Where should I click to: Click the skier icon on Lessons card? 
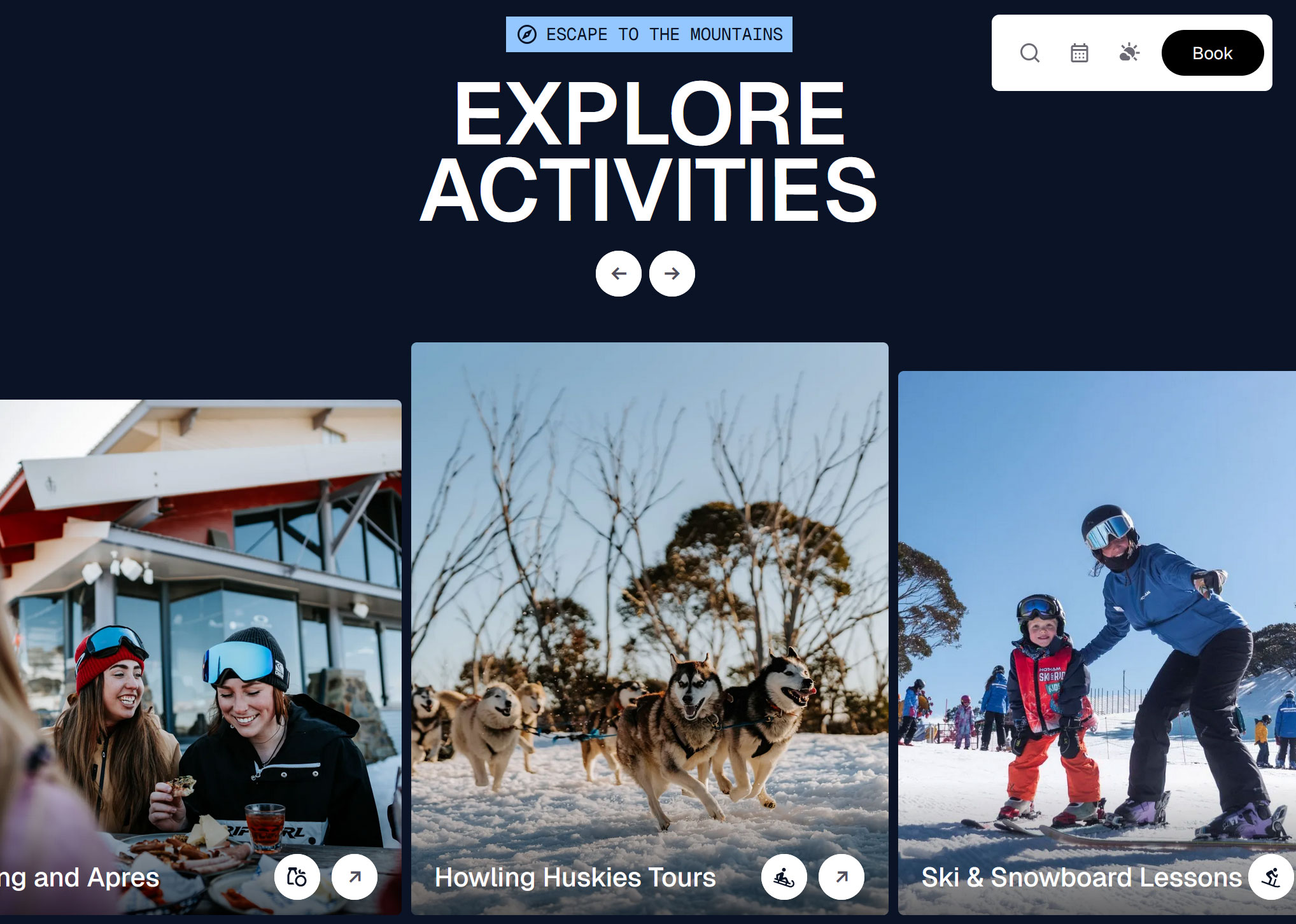1271,877
